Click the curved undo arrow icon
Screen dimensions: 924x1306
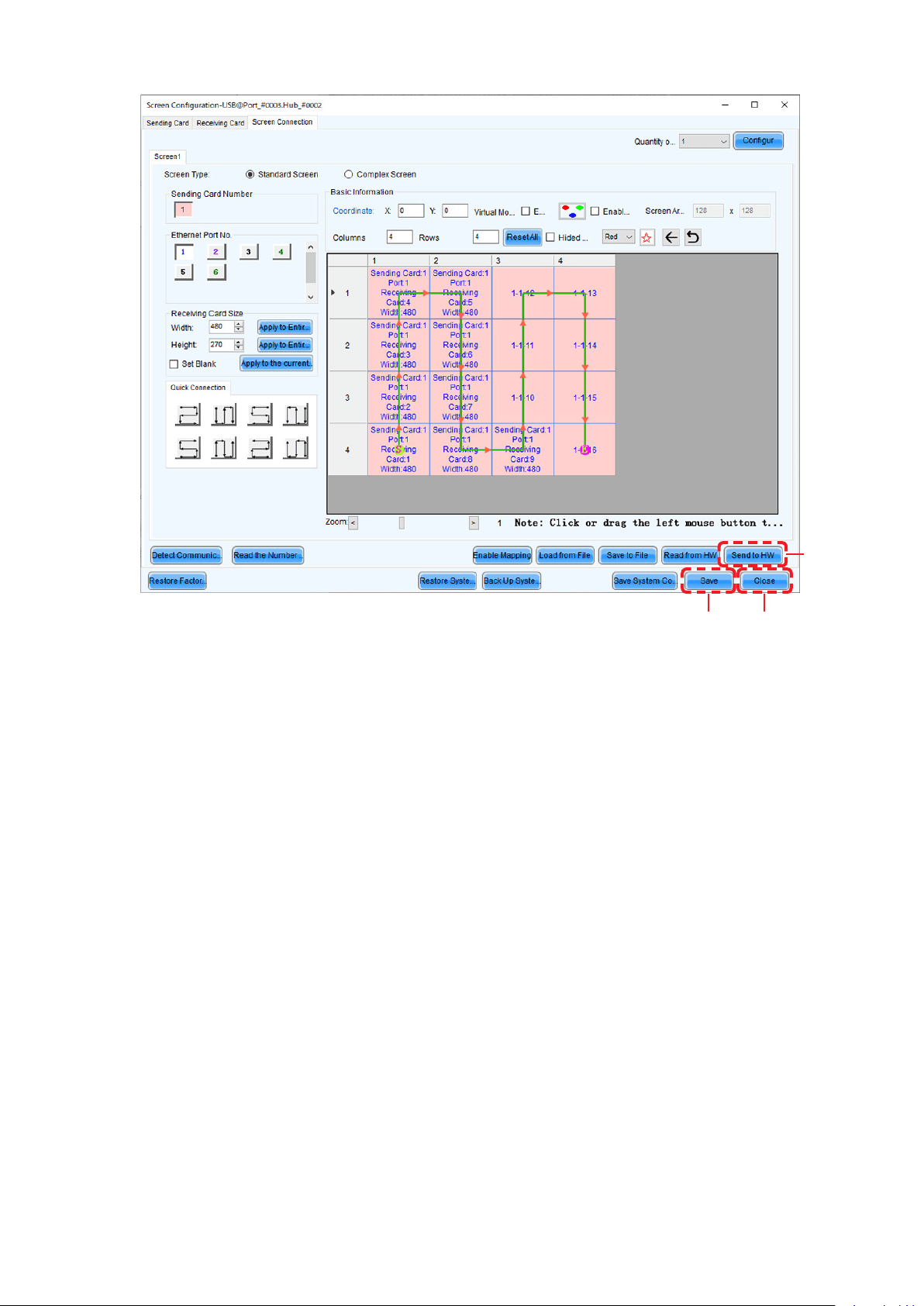click(x=693, y=238)
